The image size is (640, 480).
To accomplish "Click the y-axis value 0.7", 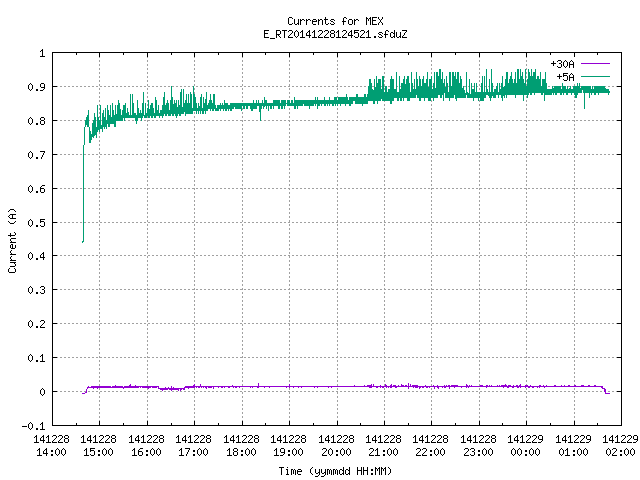I will (36, 155).
